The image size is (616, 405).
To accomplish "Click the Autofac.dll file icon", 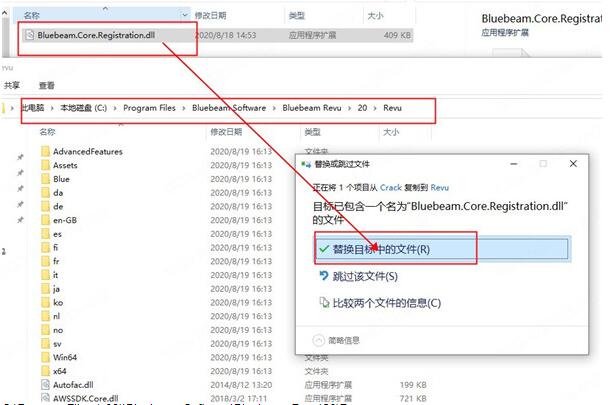I will pos(45,385).
